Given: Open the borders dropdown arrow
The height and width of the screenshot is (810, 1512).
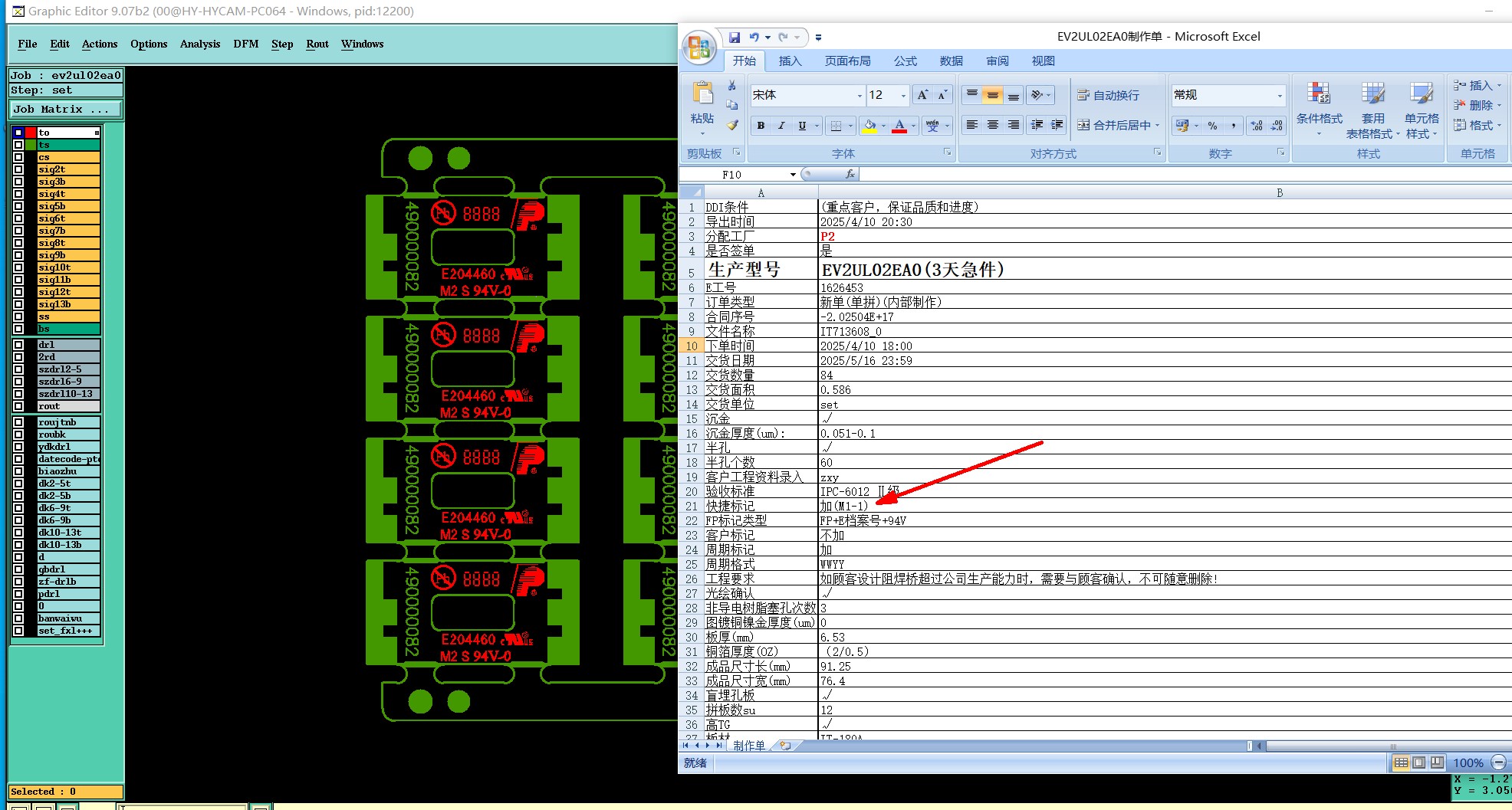Looking at the screenshot, I should click(850, 126).
